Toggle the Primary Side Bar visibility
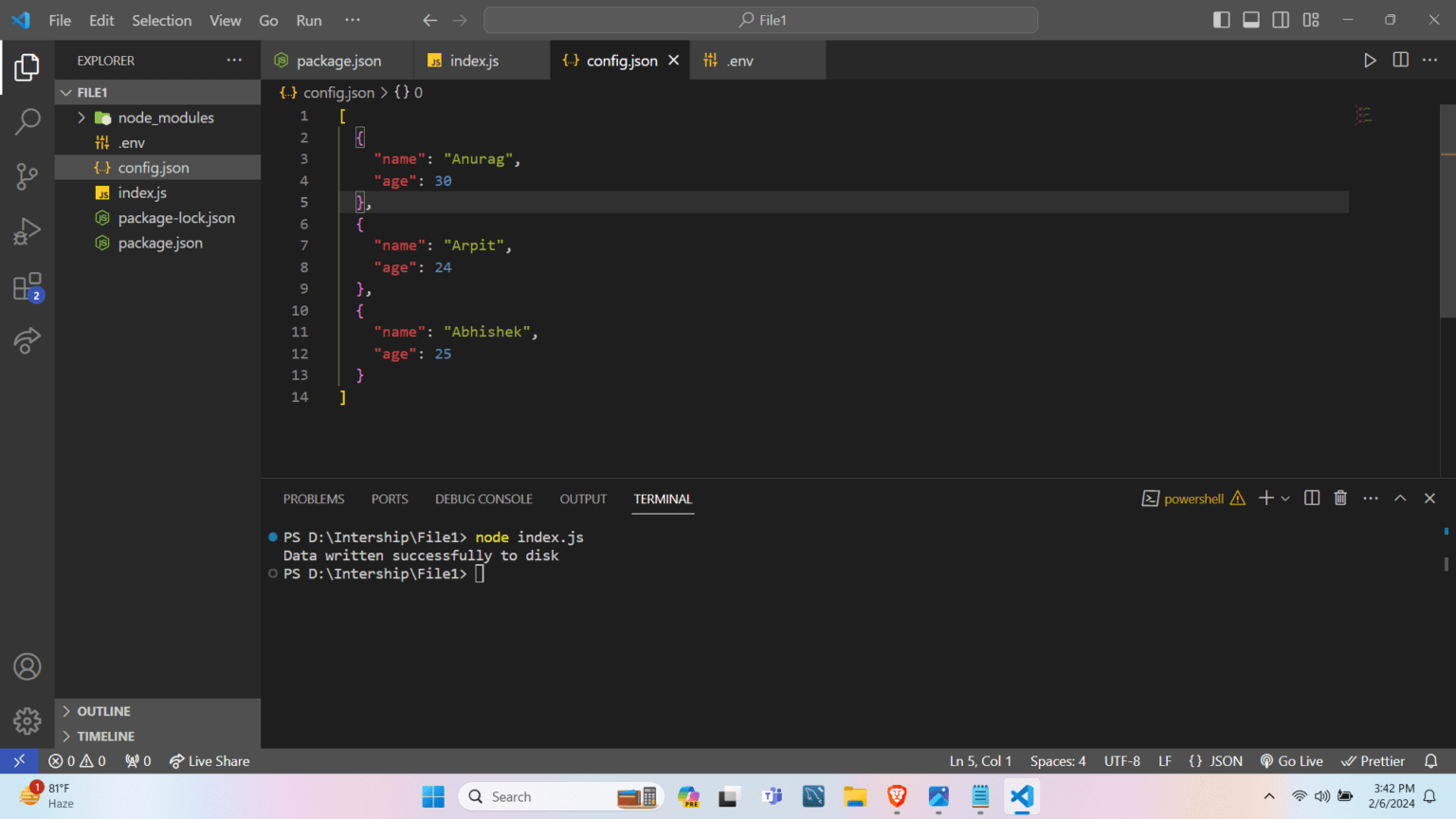Screen dimensions: 1456x819 pyautogui.click(x=1221, y=19)
